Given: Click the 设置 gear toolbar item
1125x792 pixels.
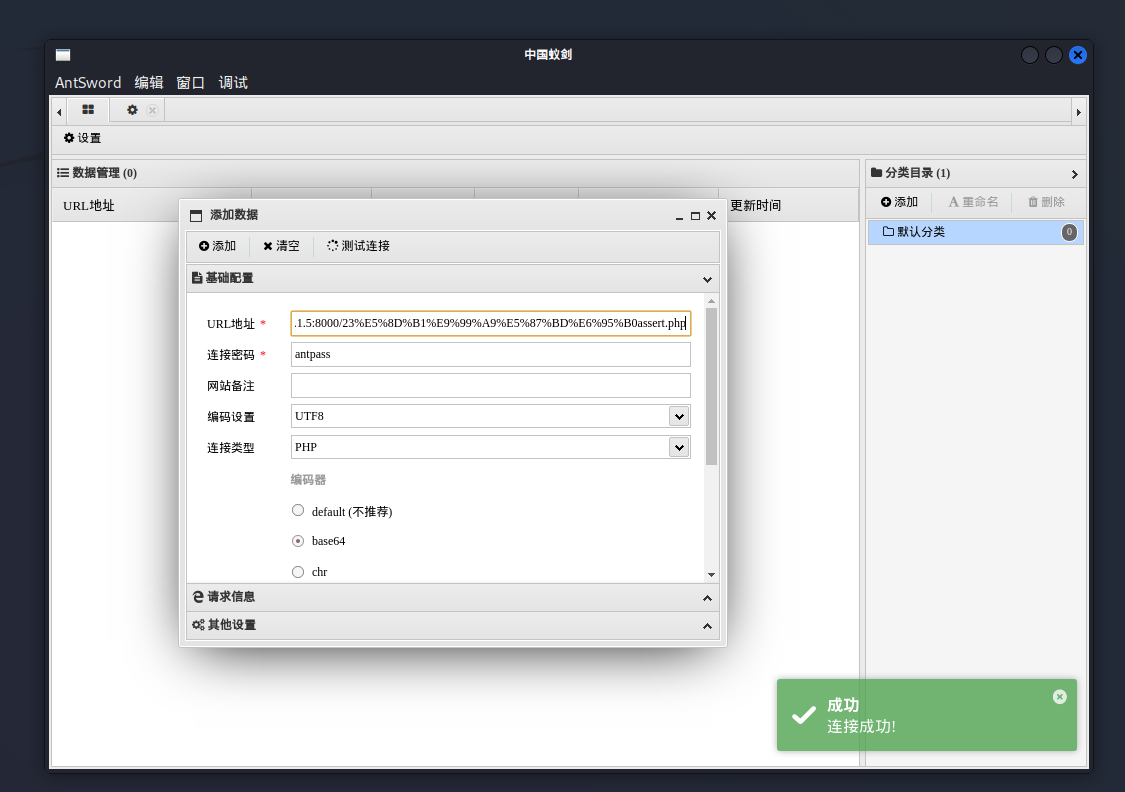Looking at the screenshot, I should pos(82,138).
